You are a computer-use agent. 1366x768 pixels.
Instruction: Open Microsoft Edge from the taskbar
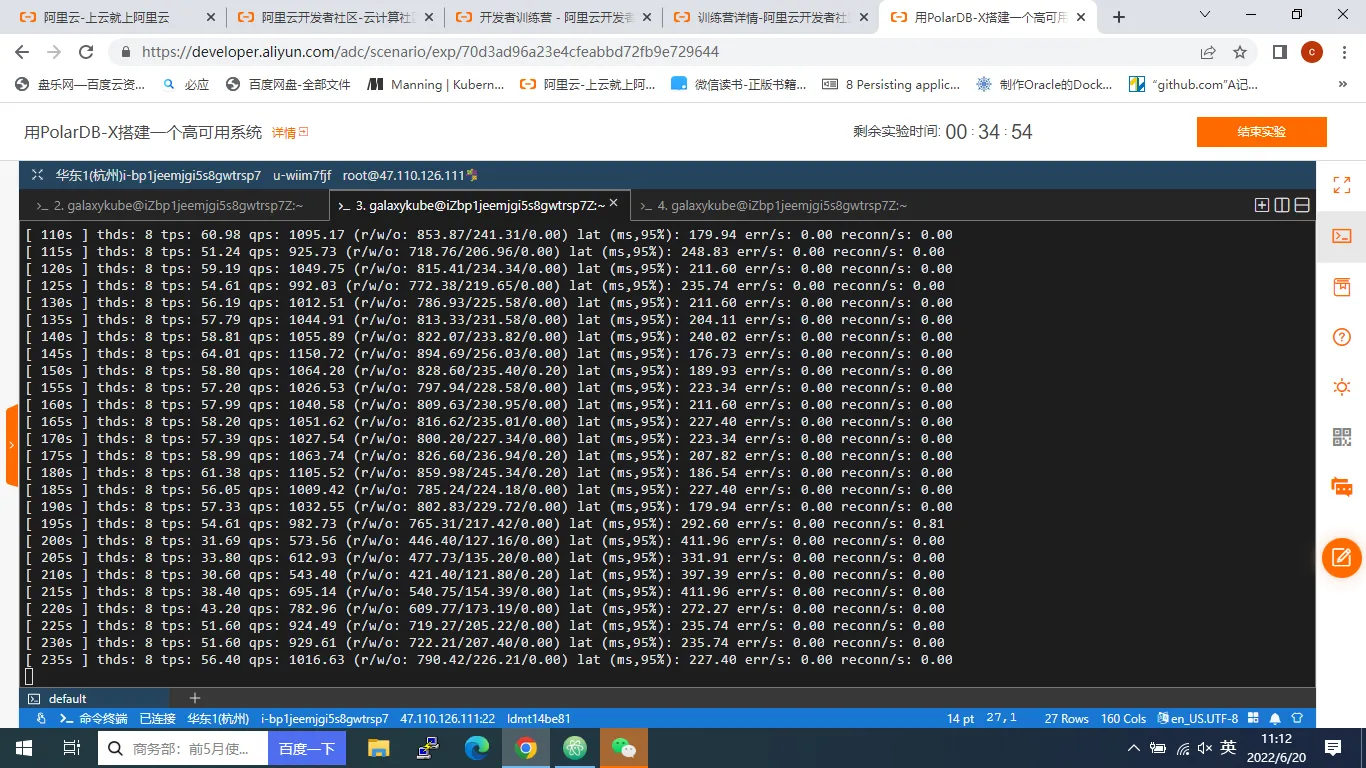[477, 748]
